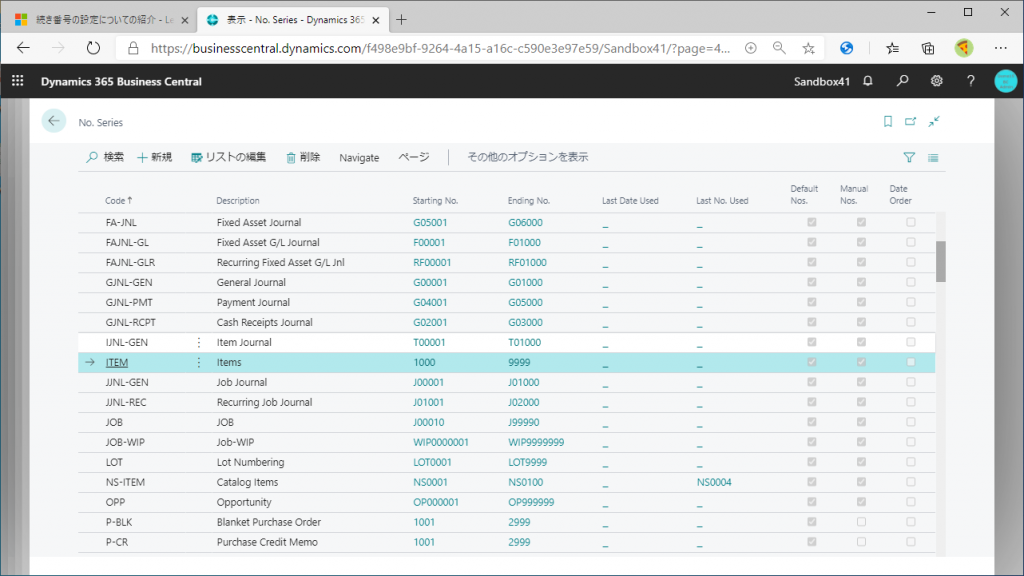Image resolution: width=1024 pixels, height=576 pixels.
Task: Click the globe extension icon in toolbar
Action: click(846, 48)
